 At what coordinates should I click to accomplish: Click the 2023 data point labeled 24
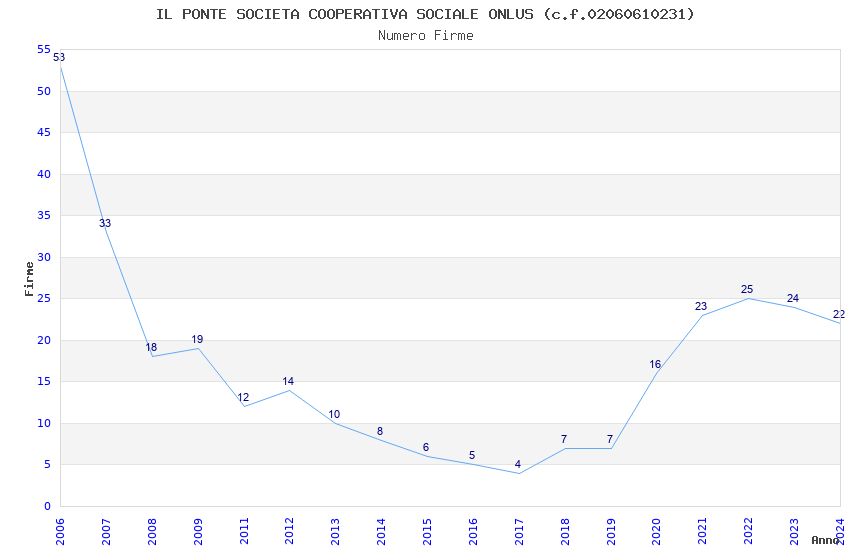pyautogui.click(x=793, y=298)
